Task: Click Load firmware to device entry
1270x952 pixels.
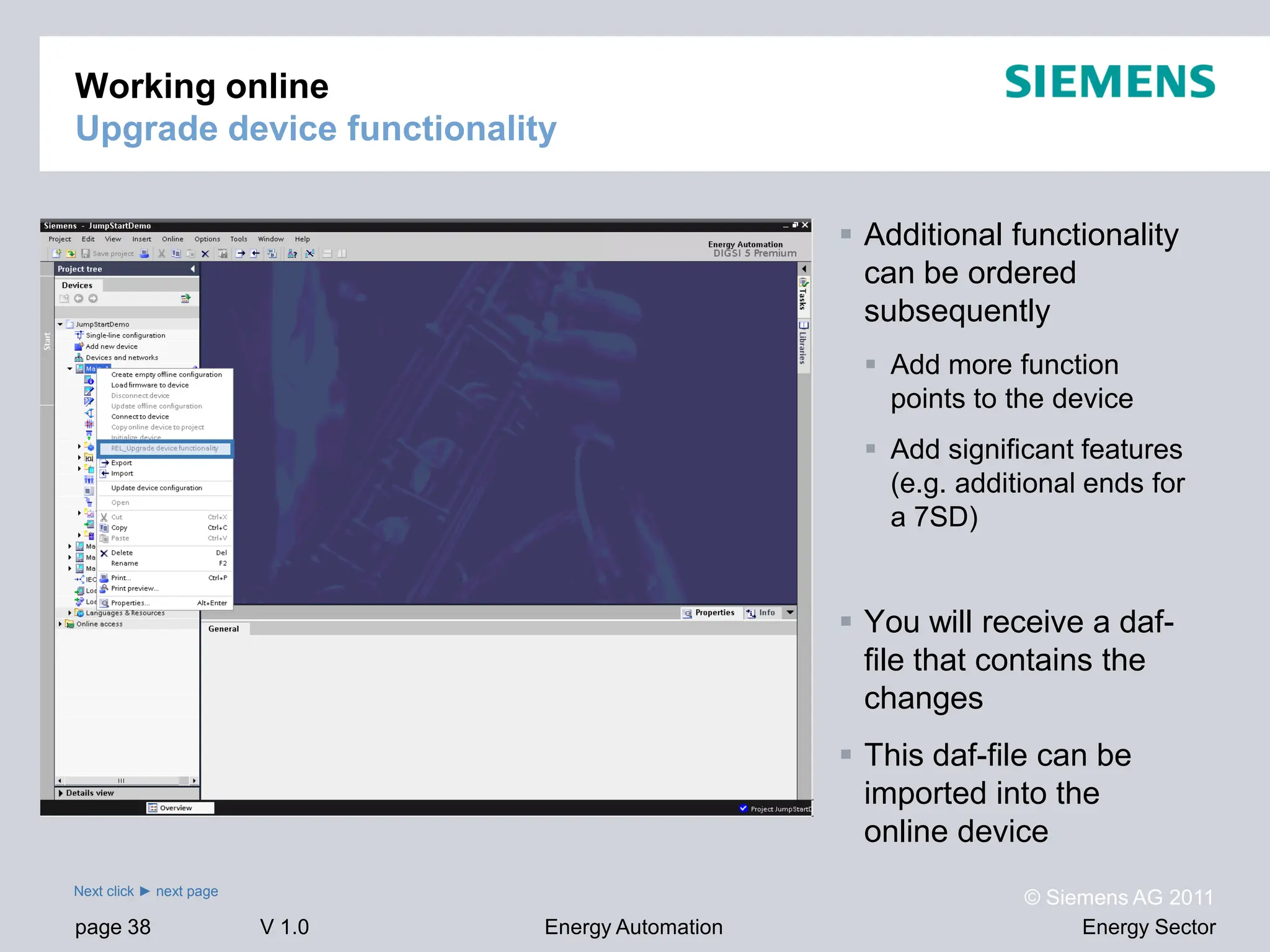Action: click(149, 385)
